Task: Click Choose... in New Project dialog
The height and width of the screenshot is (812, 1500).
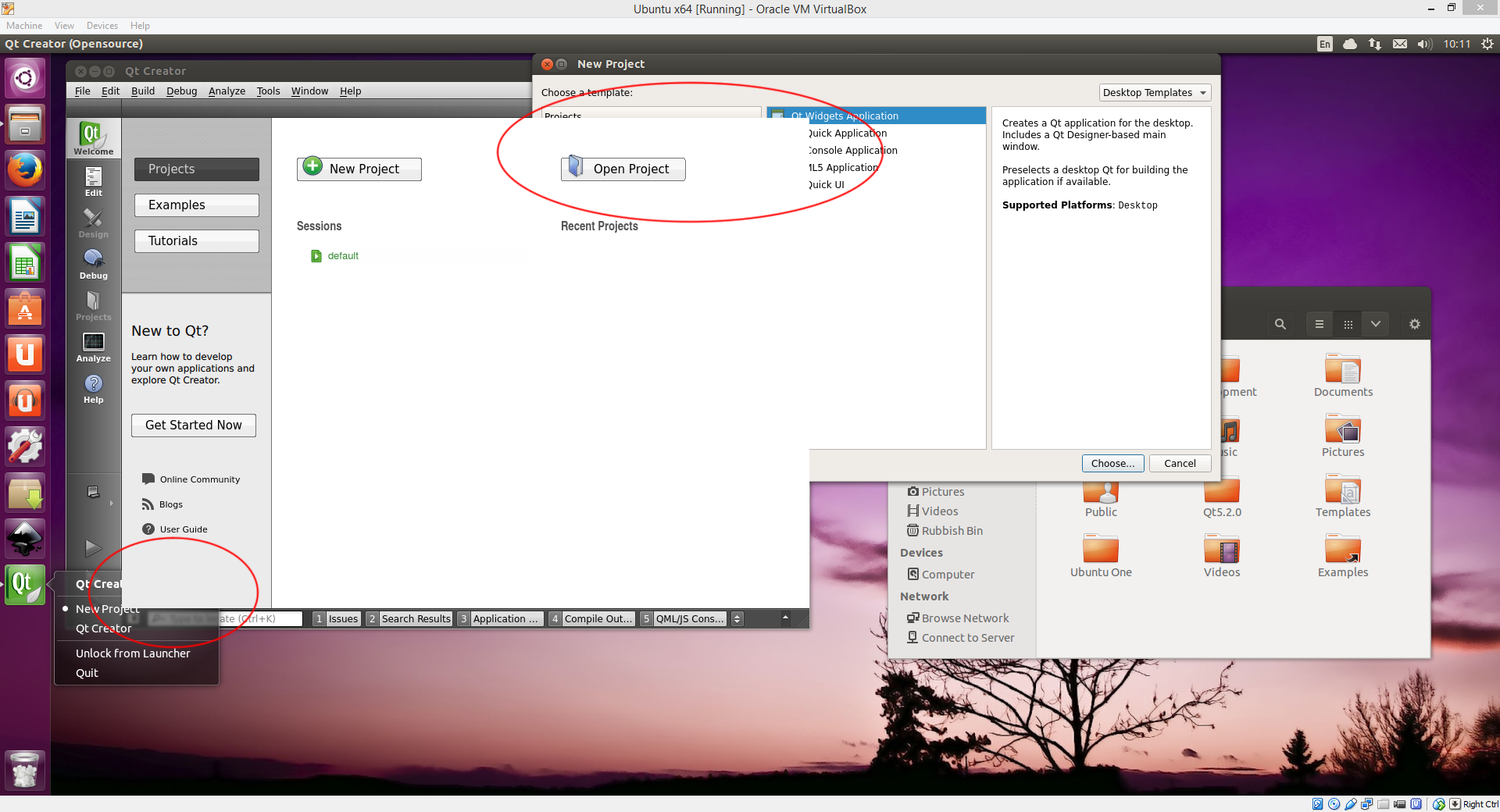Action: point(1113,463)
